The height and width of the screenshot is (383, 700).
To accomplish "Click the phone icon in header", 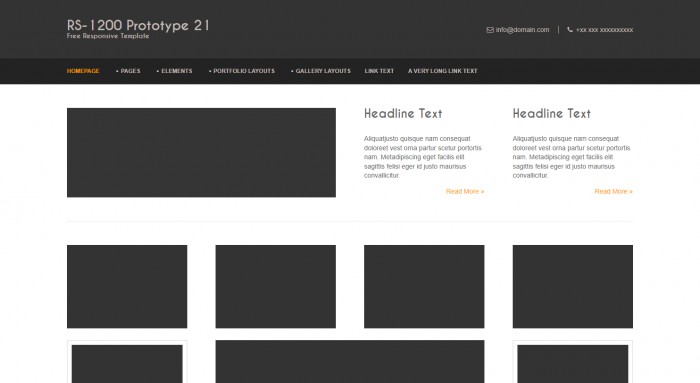I will pos(570,29).
